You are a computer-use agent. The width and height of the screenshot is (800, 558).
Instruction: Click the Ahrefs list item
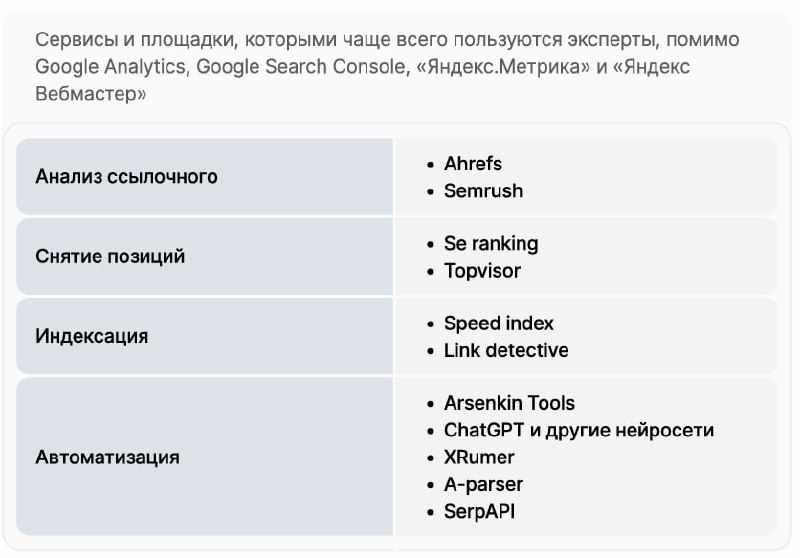pyautogui.click(x=473, y=163)
